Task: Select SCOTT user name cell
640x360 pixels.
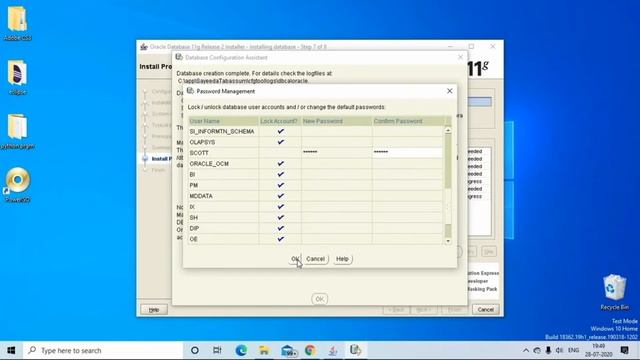Action: click(x=223, y=153)
